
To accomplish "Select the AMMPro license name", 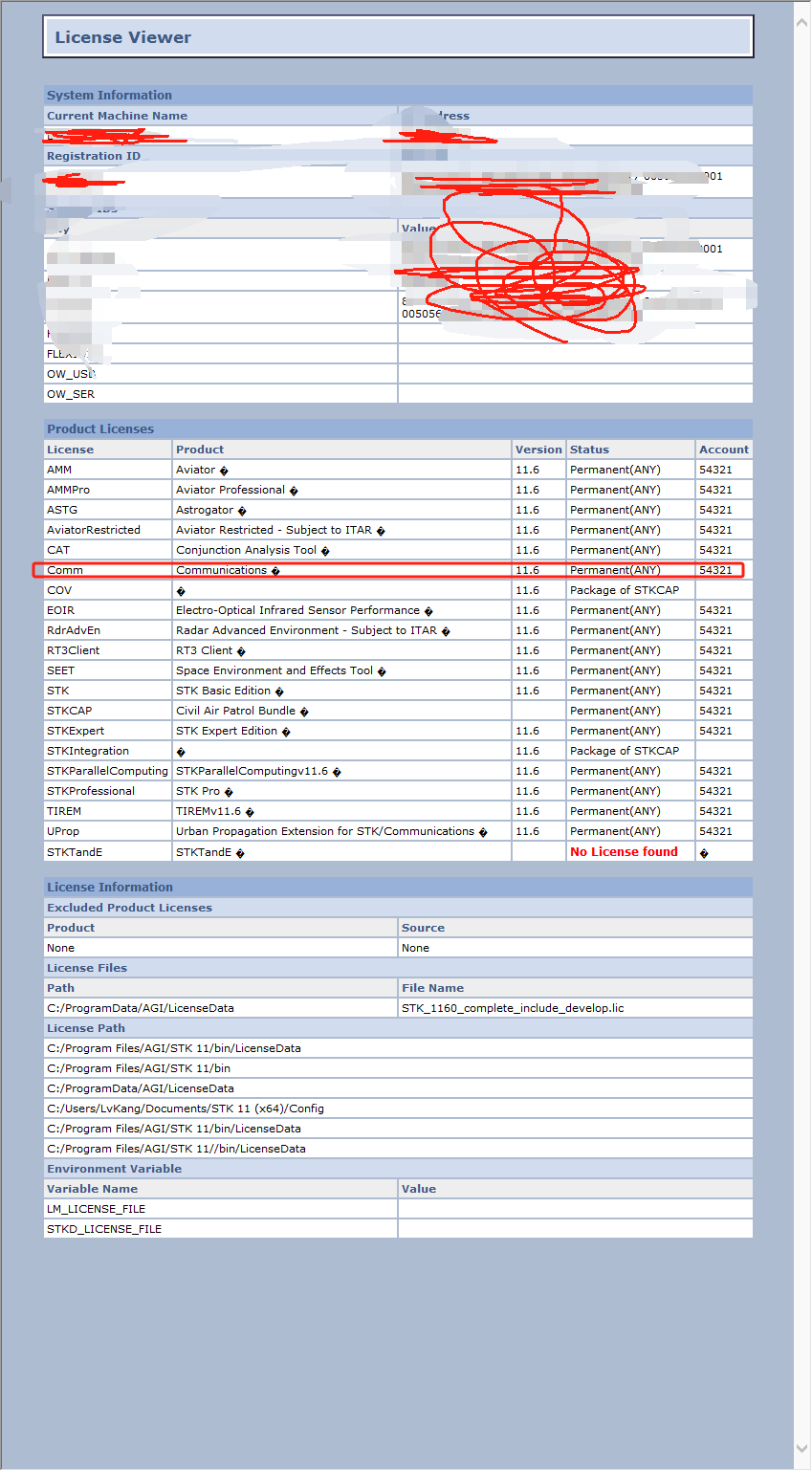I will pos(68,490).
